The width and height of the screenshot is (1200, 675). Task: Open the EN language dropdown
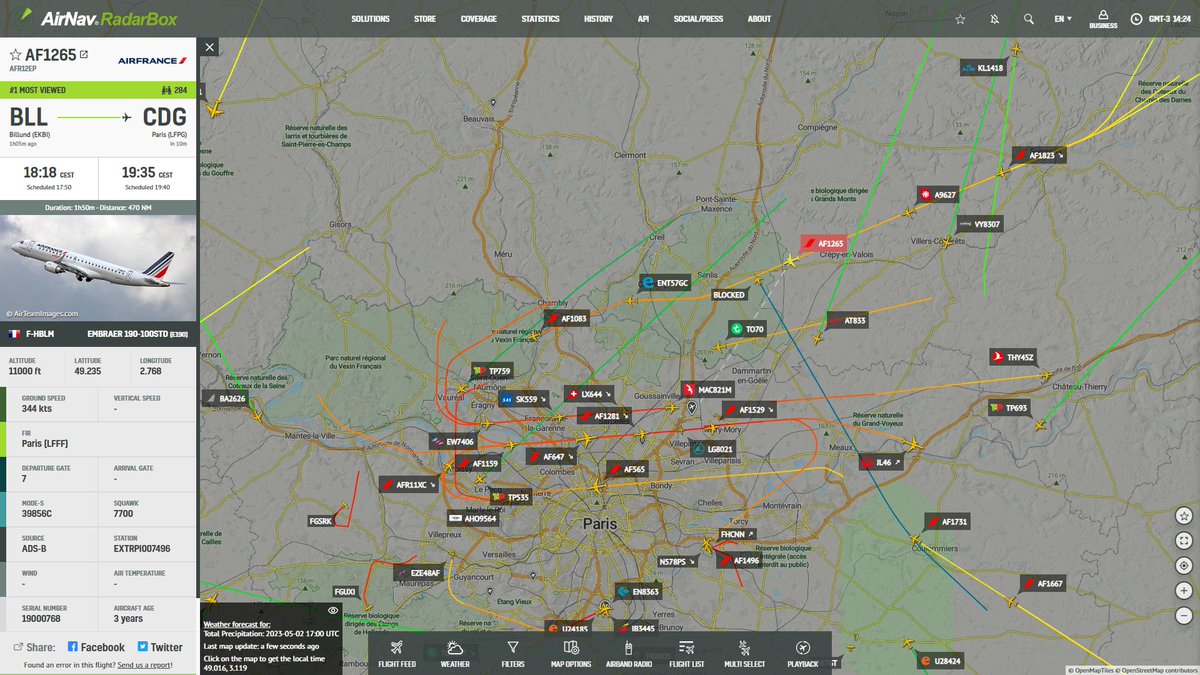(1062, 19)
